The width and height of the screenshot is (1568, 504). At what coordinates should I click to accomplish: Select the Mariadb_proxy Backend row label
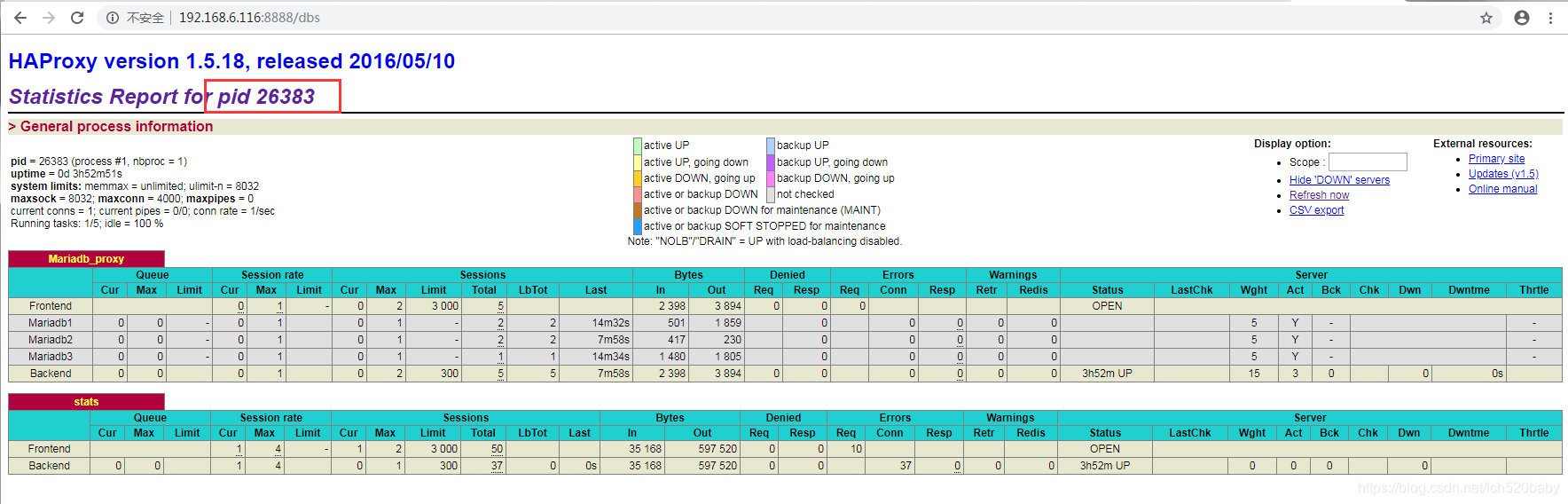pyautogui.click(x=51, y=374)
